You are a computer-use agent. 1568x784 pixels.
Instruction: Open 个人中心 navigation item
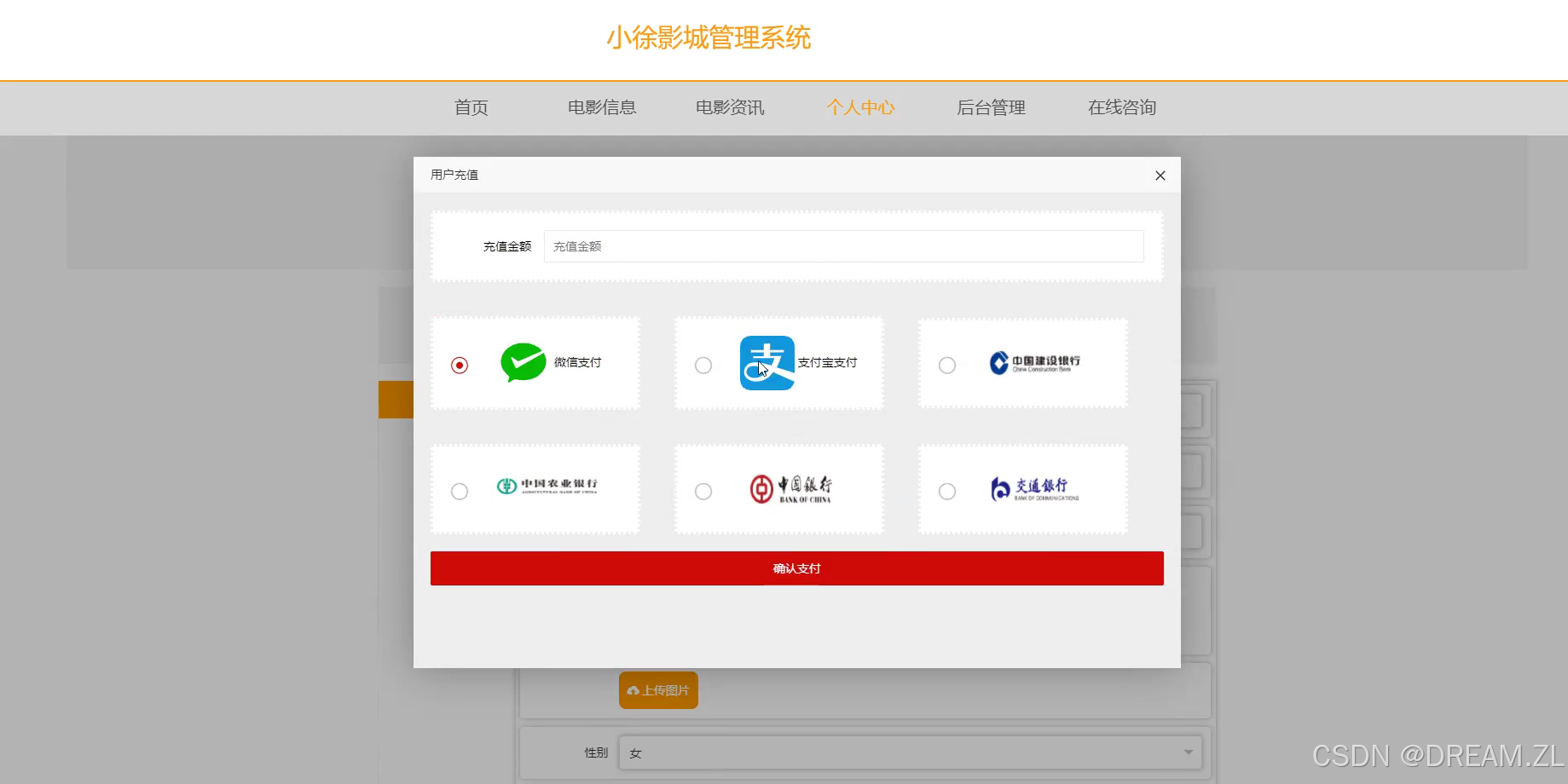pos(860,107)
